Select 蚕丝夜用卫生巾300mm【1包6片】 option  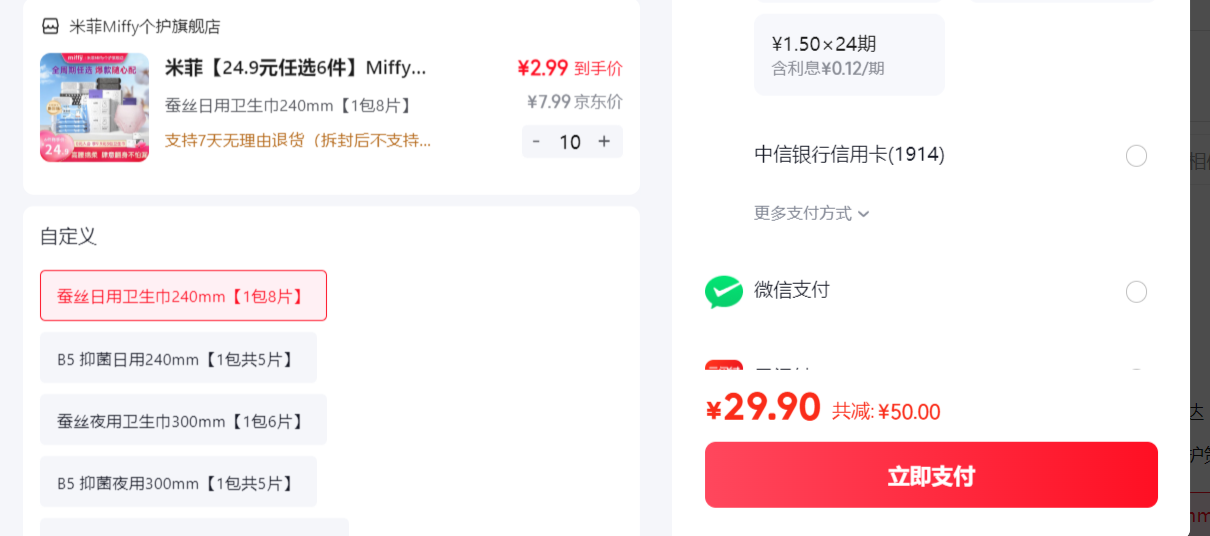[183, 420]
